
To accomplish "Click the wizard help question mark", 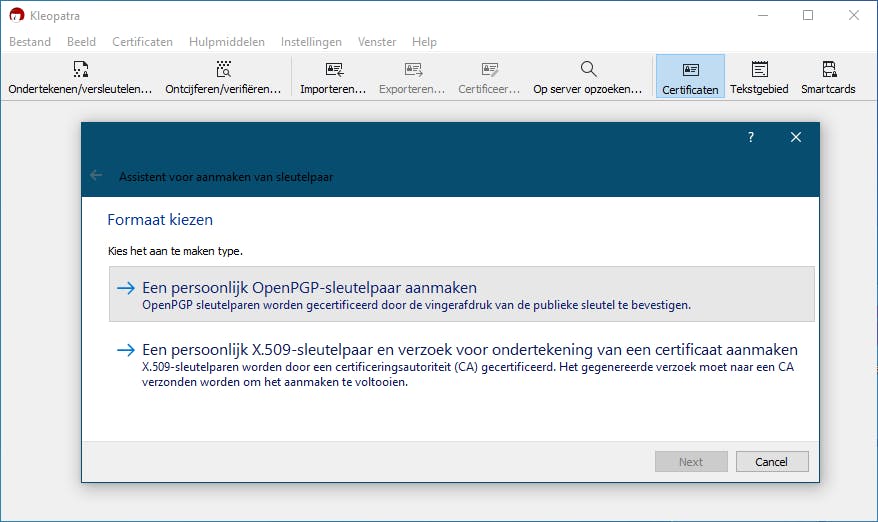I will [751, 138].
